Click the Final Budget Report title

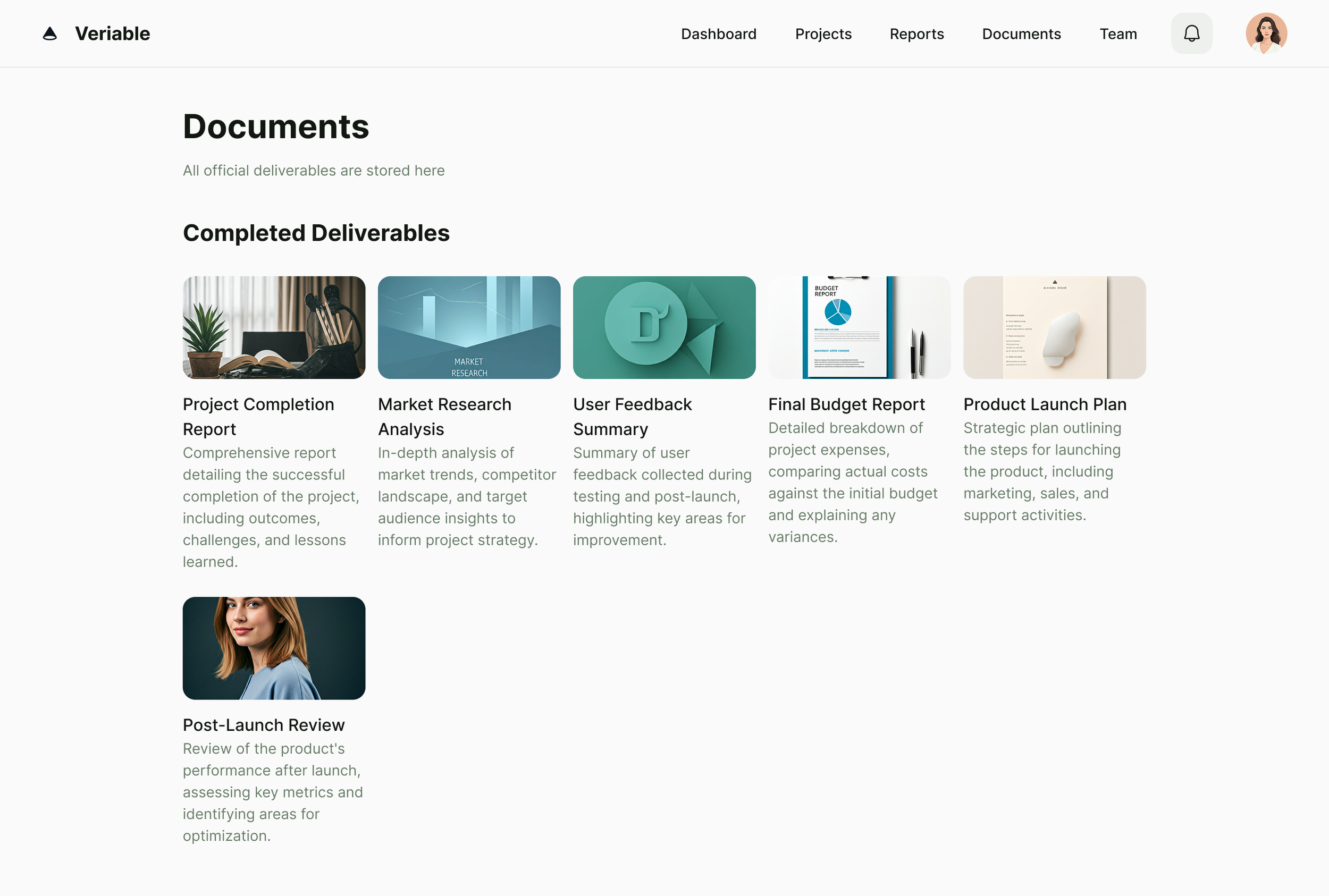(846, 404)
